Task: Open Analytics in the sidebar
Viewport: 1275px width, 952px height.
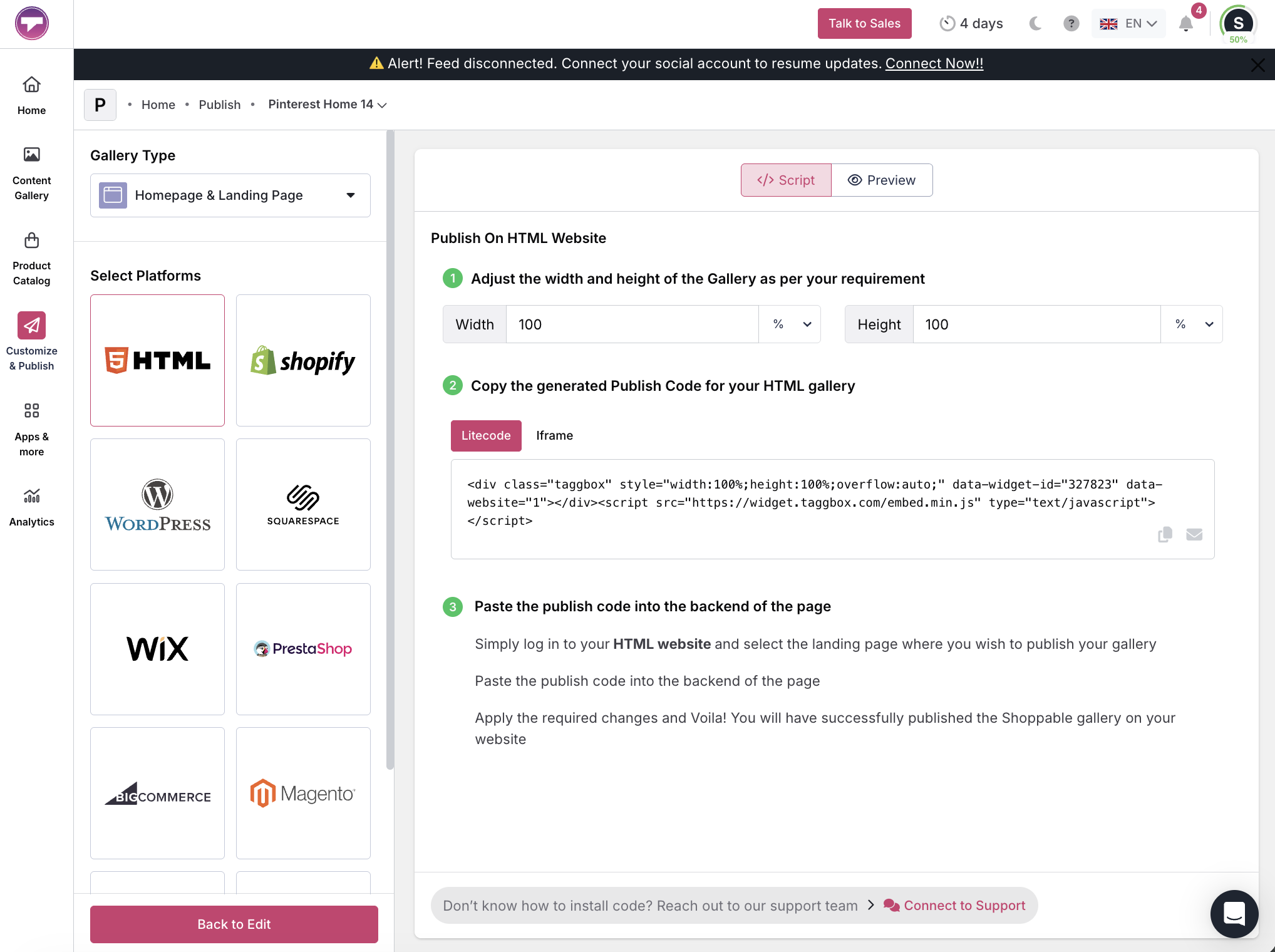Action: tap(32, 508)
